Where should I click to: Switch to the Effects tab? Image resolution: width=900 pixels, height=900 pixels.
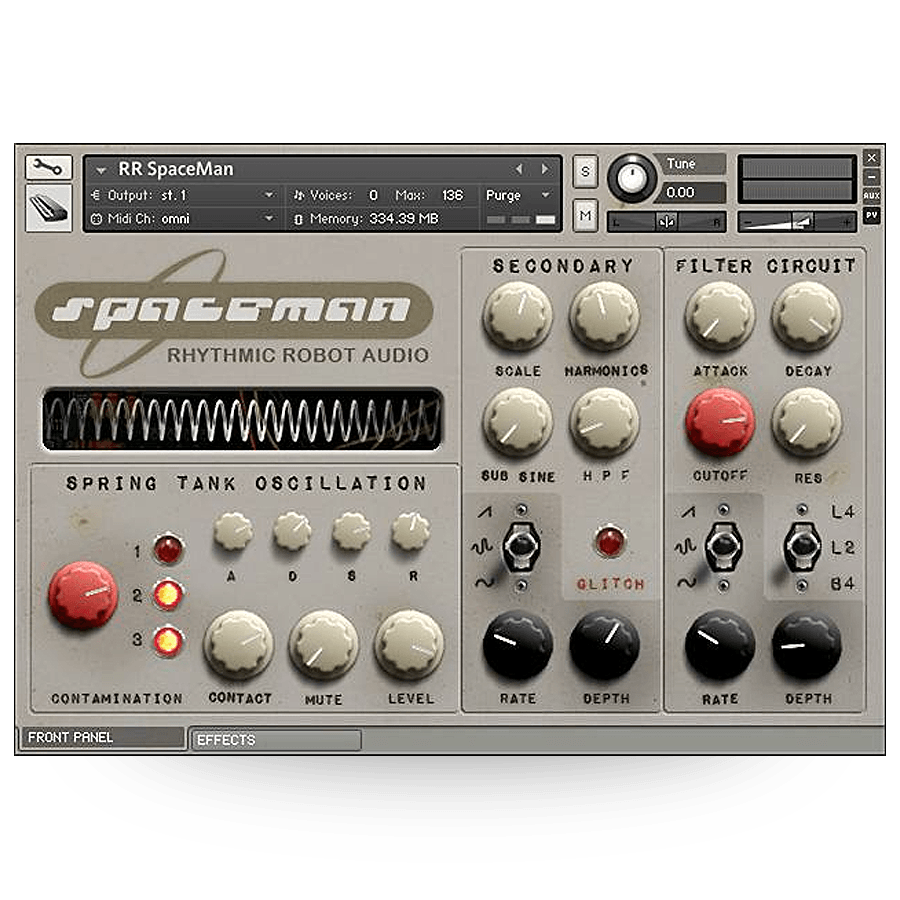click(276, 740)
